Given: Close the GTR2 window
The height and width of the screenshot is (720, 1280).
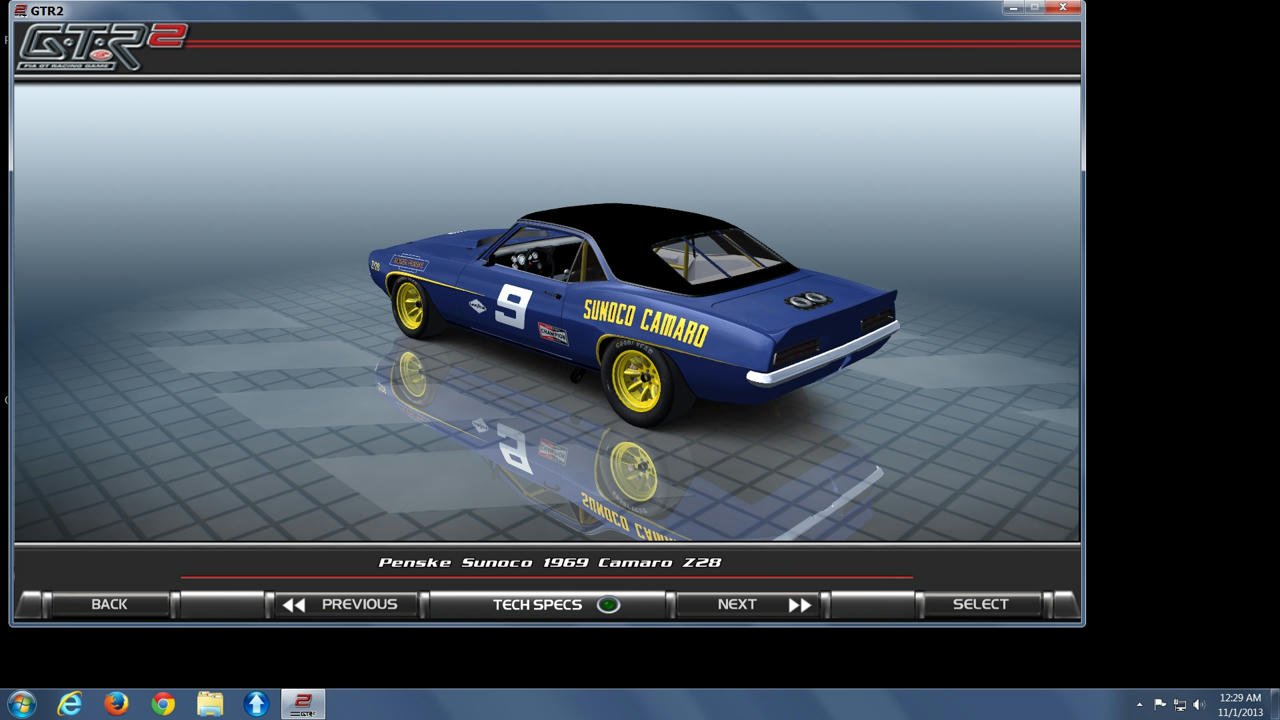Looking at the screenshot, I should (x=1063, y=8).
